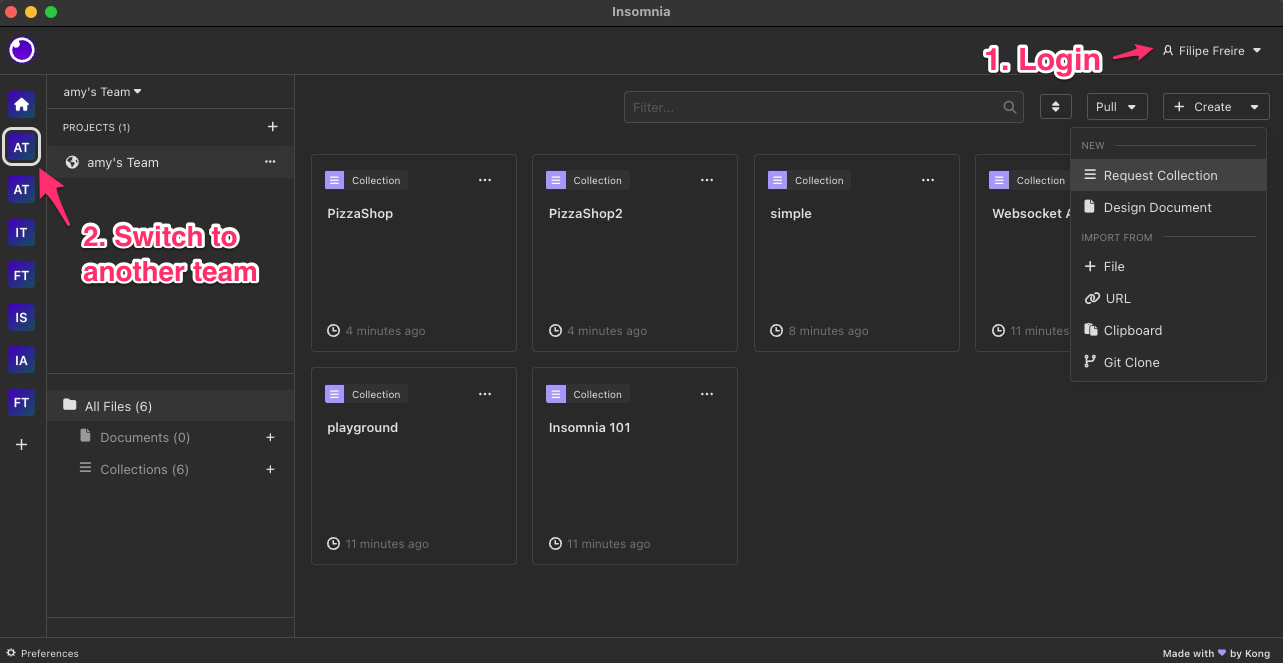
Task: Switch to the AT team directly above IT
Action: [x=21, y=189]
